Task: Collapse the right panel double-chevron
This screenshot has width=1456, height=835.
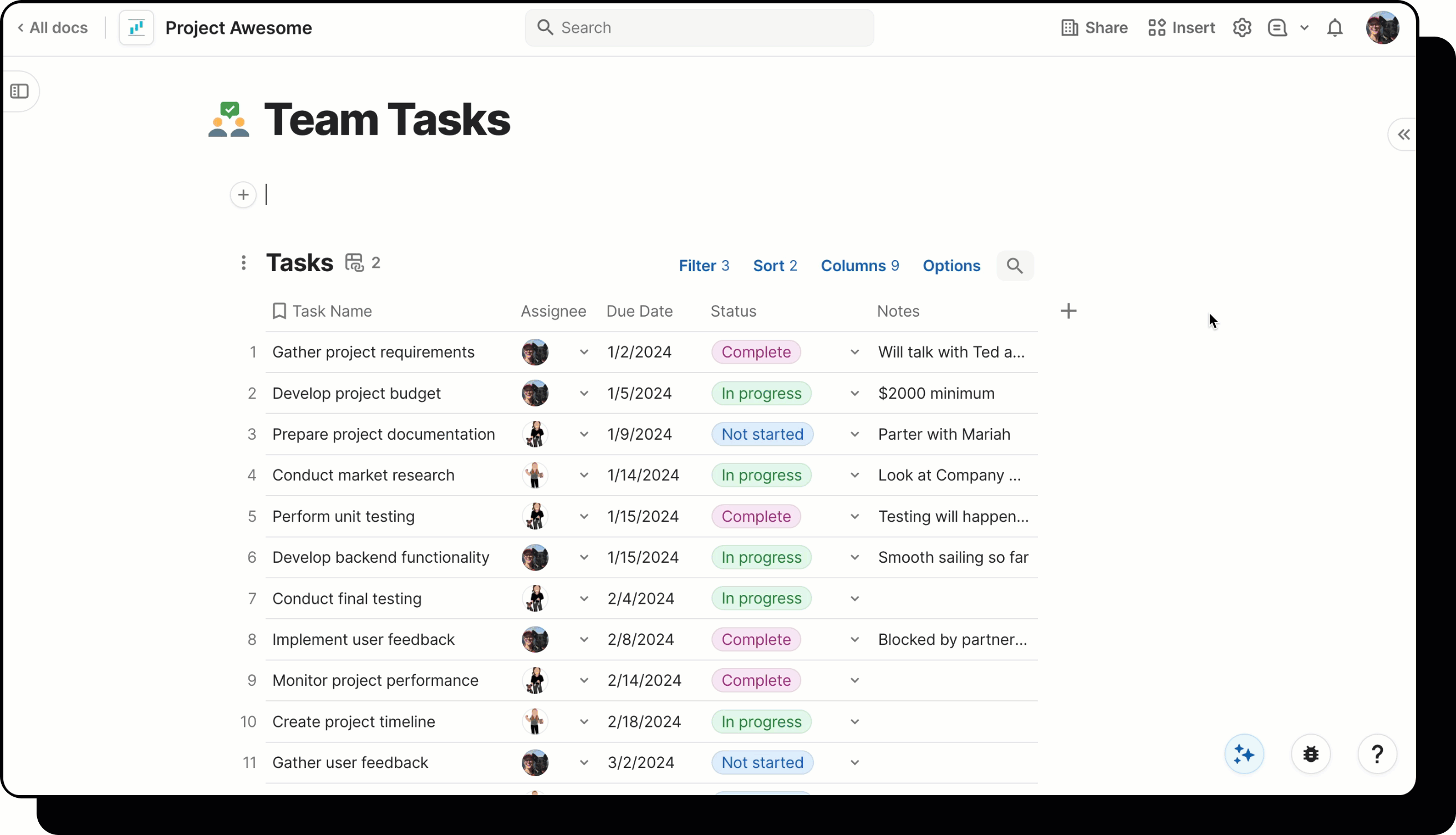Action: pos(1403,135)
